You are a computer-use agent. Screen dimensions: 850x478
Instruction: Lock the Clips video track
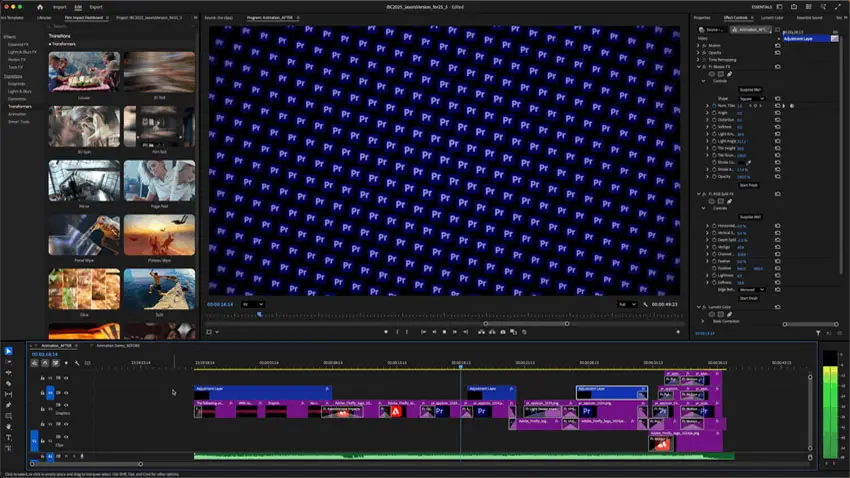click(42, 441)
